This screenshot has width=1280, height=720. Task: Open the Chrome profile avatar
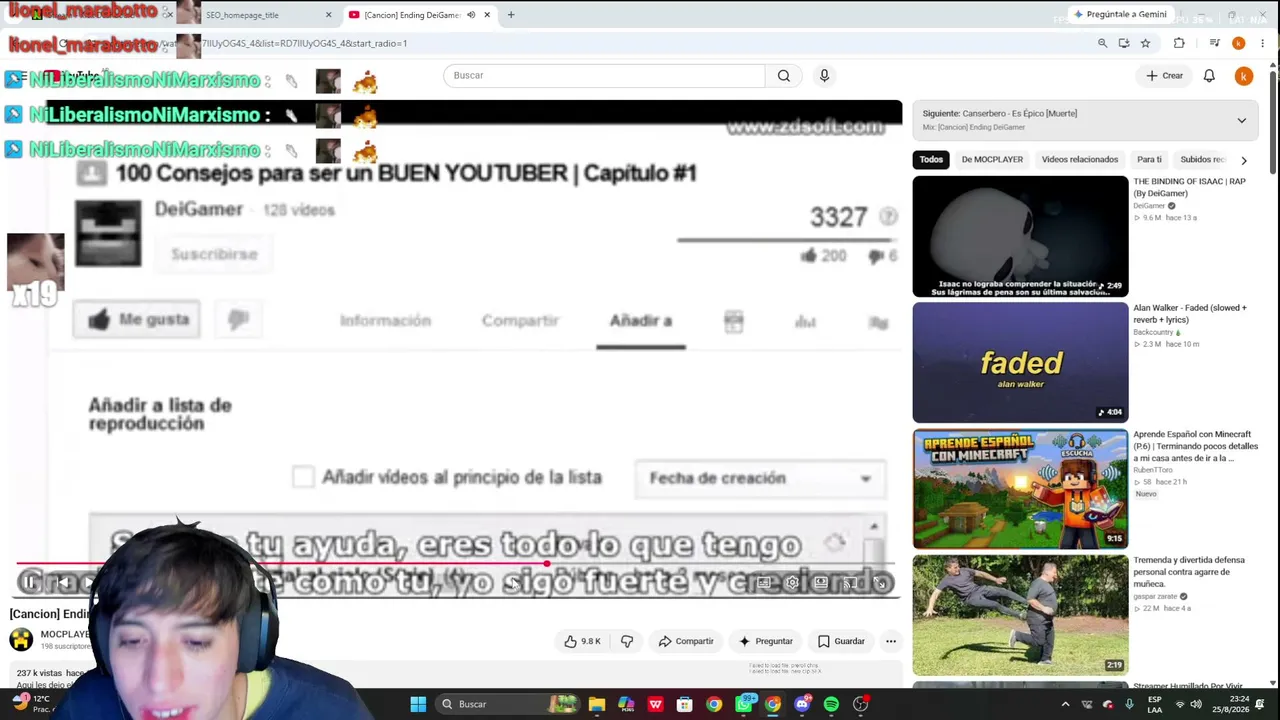pos(1238,43)
